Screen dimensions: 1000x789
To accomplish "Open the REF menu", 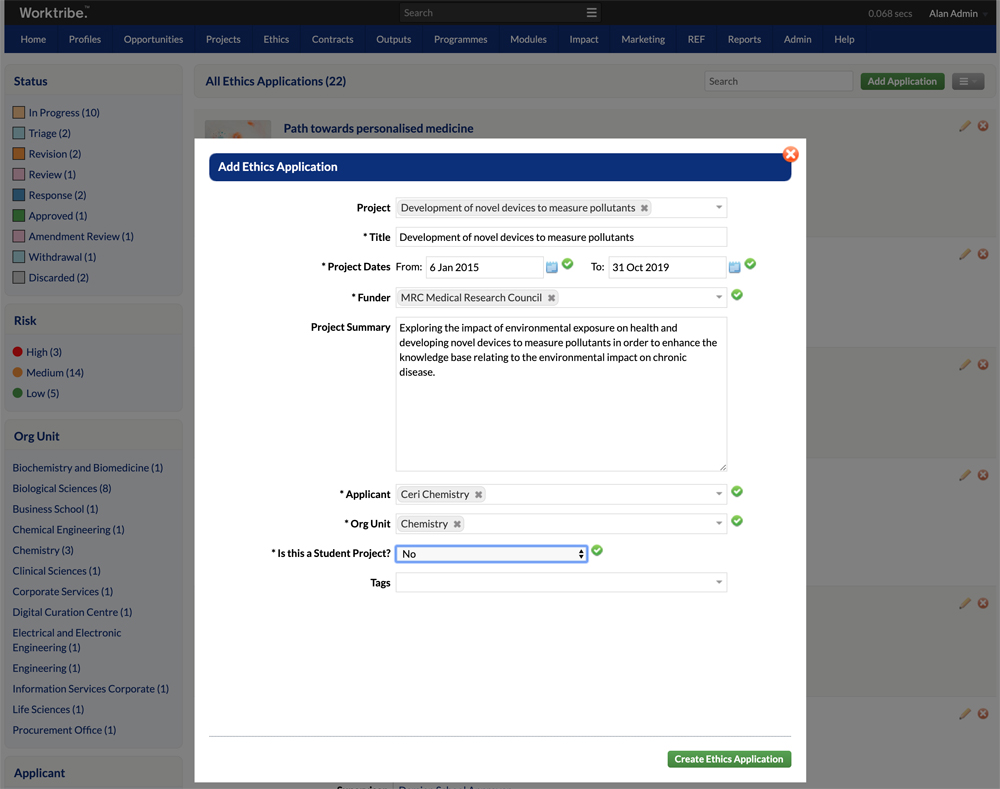I will tap(696, 40).
